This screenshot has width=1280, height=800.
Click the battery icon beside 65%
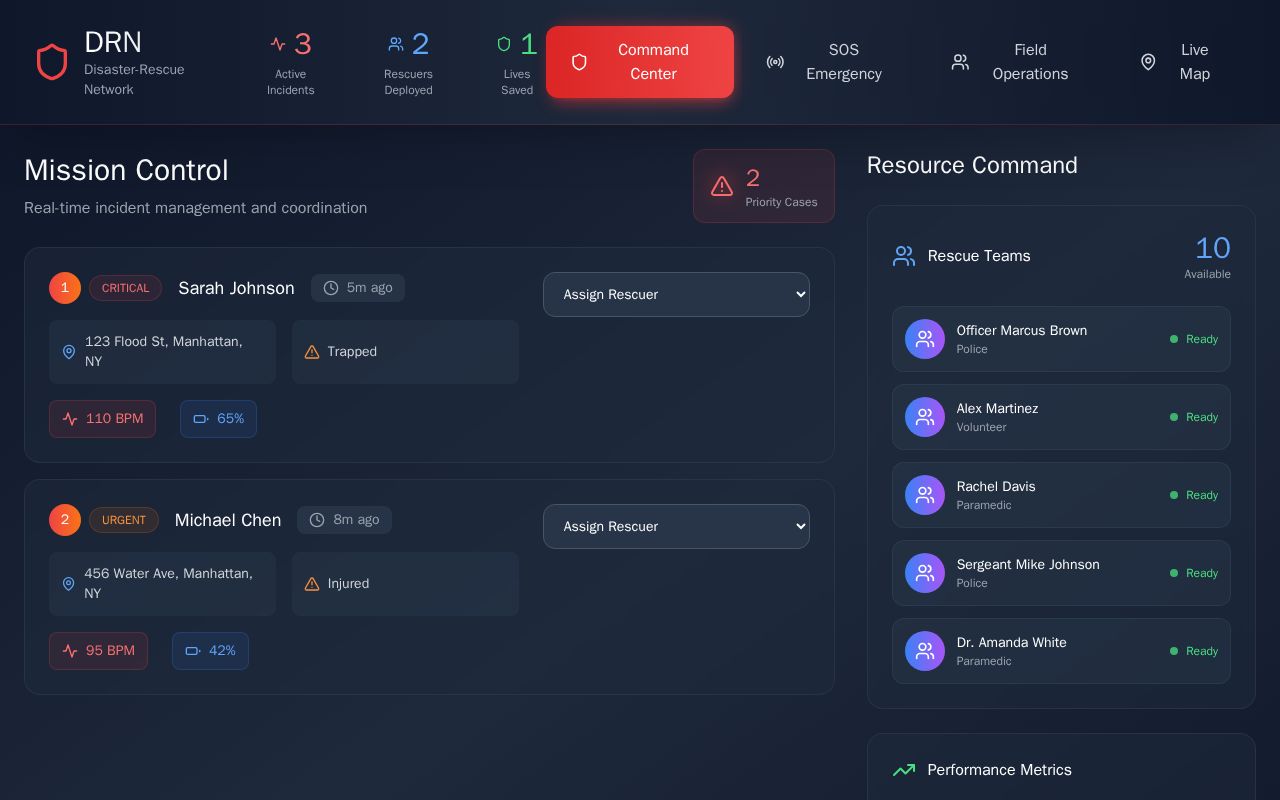point(201,419)
